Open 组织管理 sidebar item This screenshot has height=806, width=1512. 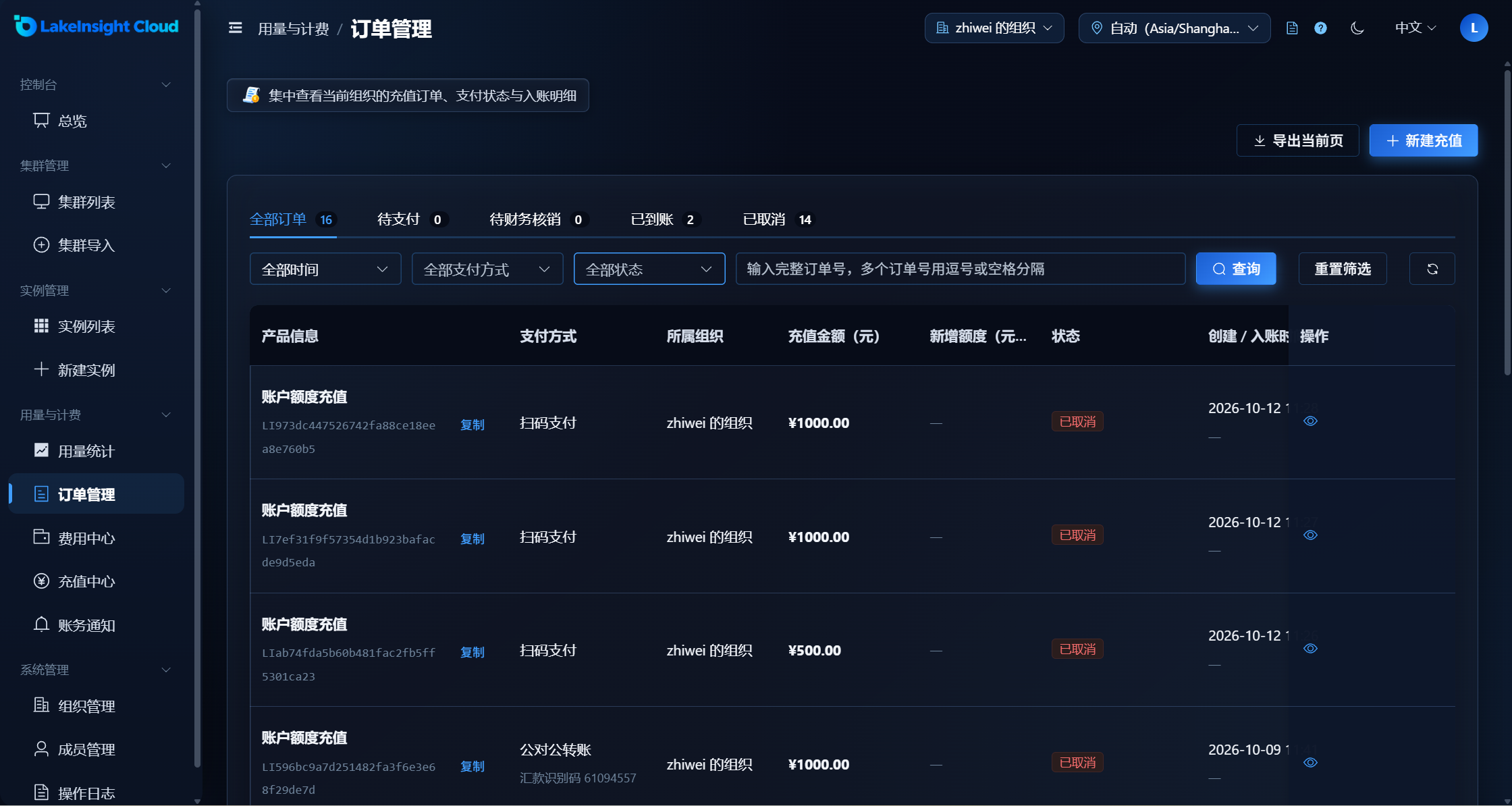click(x=97, y=706)
